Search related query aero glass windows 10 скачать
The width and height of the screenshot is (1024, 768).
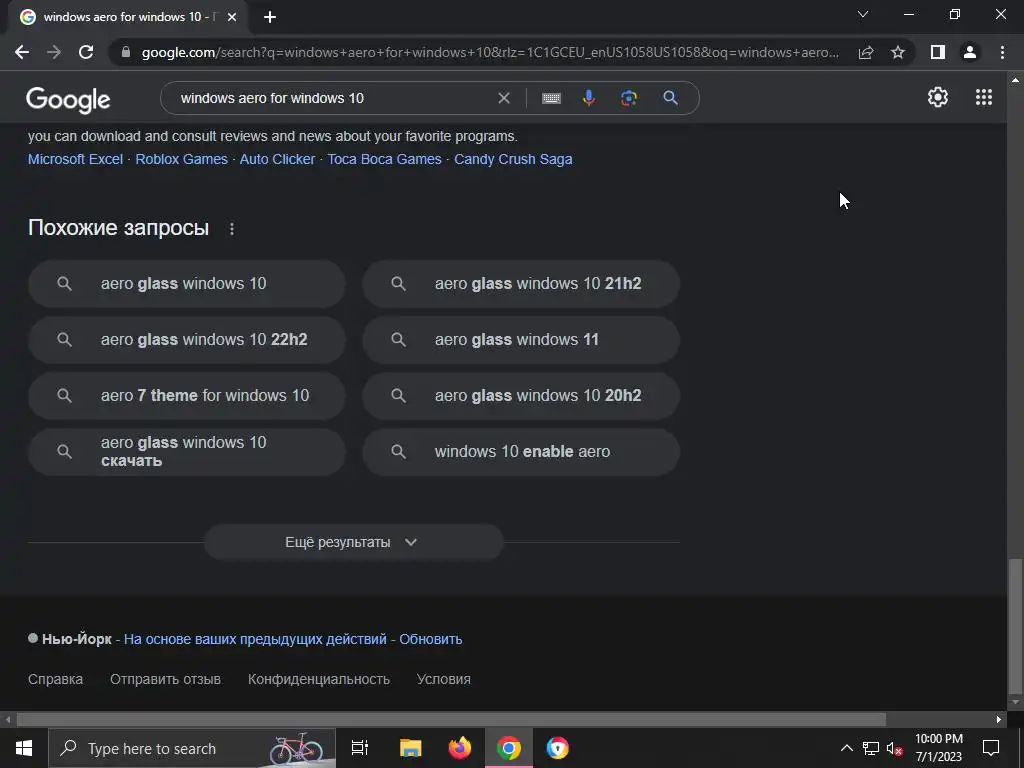[x=187, y=452]
